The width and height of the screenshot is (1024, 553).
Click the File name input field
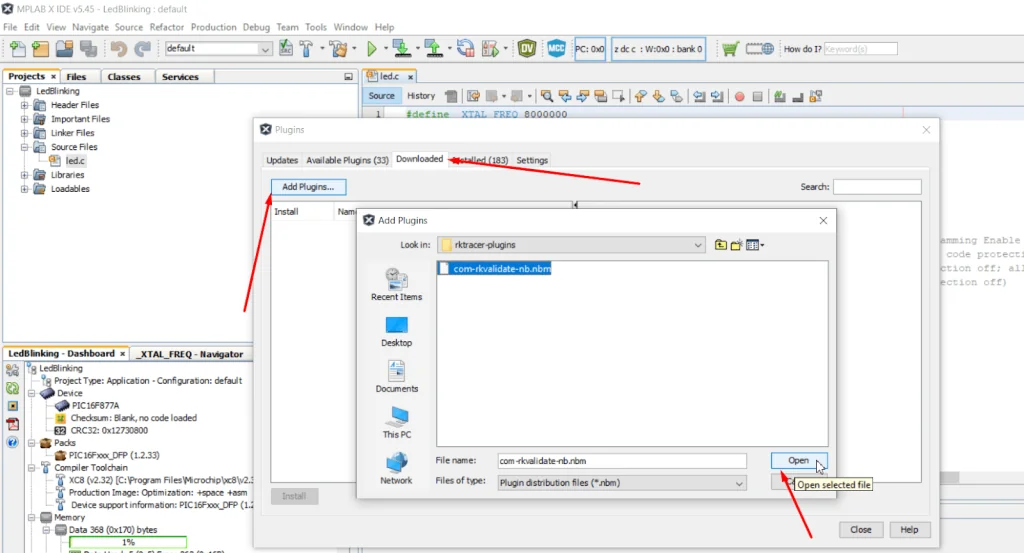click(622, 461)
